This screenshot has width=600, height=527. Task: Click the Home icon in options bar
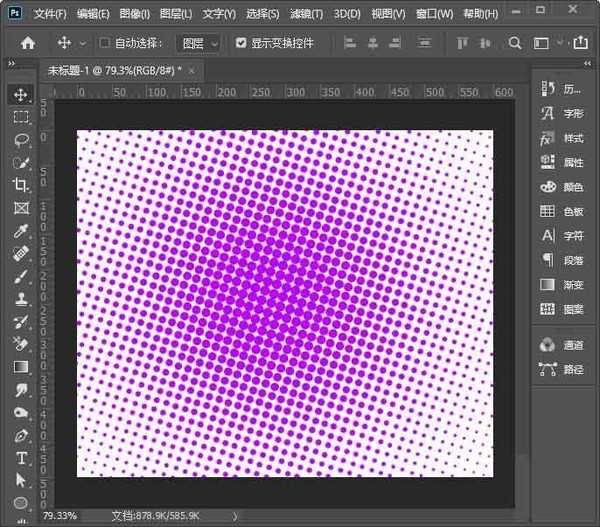click(28, 44)
